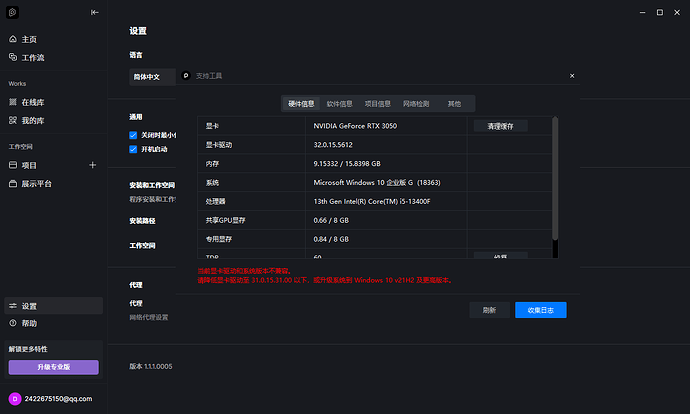690x414 pixels.
Task: Open 在线库 online library
Action: point(32,102)
